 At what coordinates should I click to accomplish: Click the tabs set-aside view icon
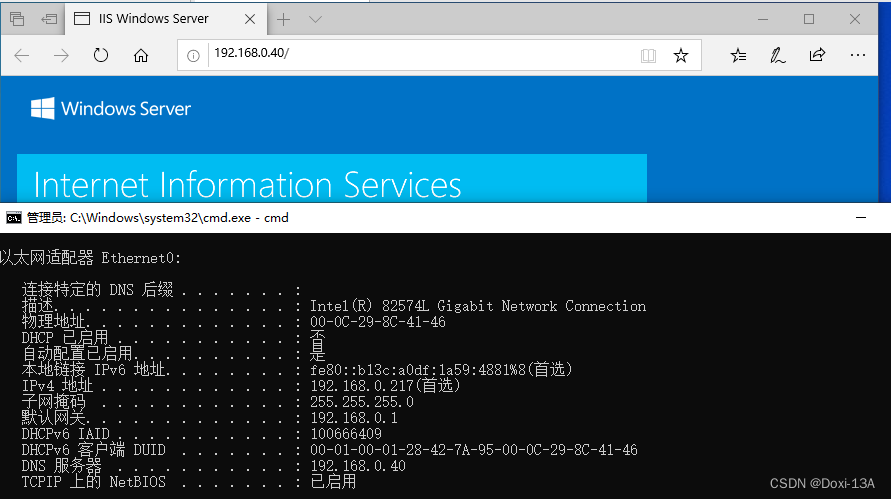(x=17, y=19)
